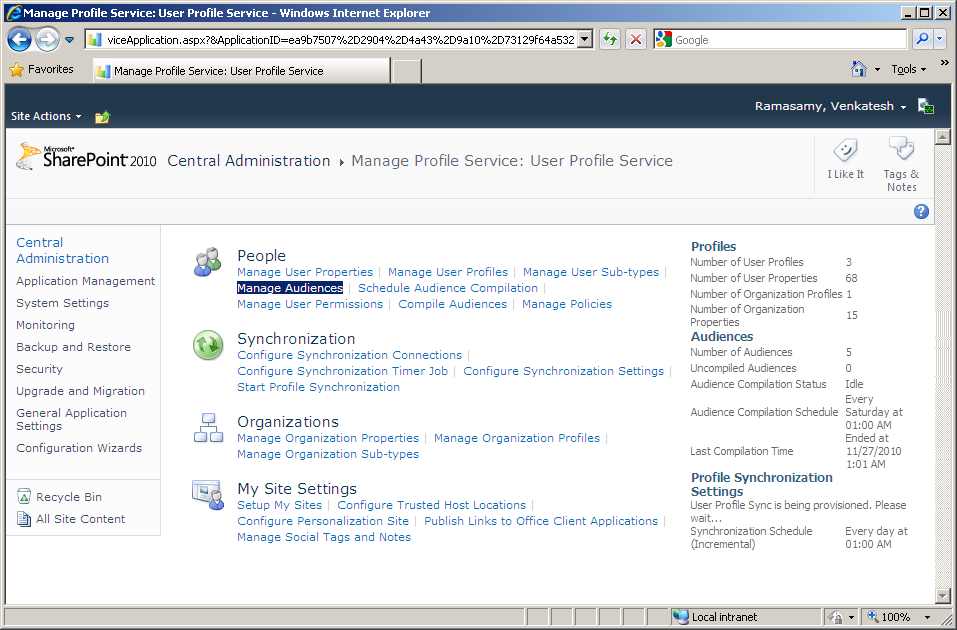The width and height of the screenshot is (957, 630).
Task: Expand the Home button dropdown arrow
Action: coord(877,70)
